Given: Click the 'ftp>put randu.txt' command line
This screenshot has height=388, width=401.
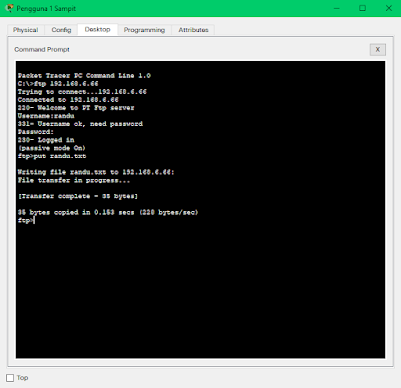Looking at the screenshot, I should click(52, 156).
